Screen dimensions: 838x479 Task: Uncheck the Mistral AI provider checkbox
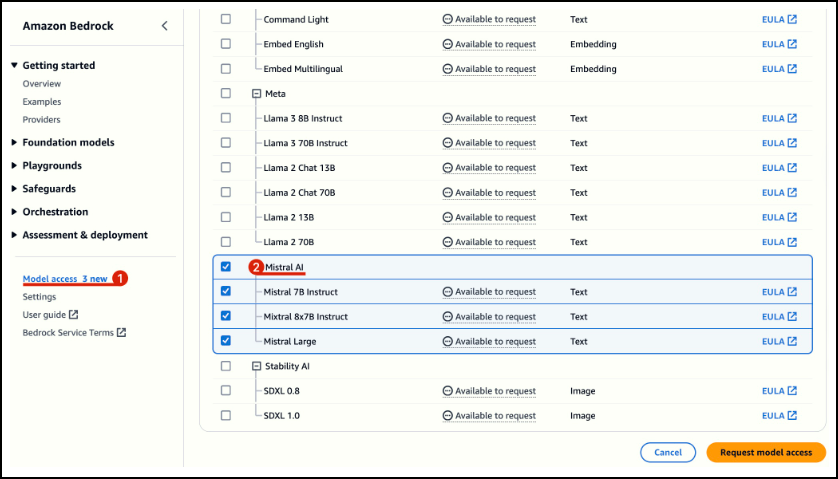(x=226, y=266)
